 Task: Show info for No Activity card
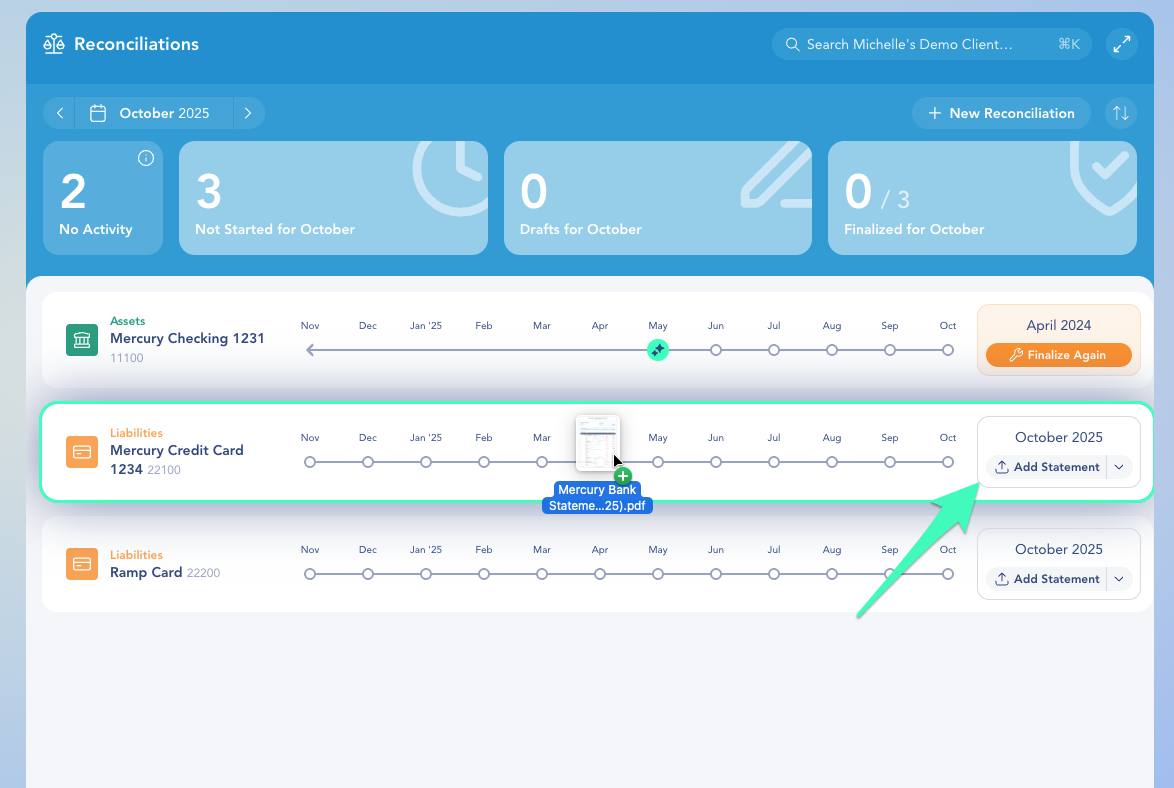tap(146, 158)
